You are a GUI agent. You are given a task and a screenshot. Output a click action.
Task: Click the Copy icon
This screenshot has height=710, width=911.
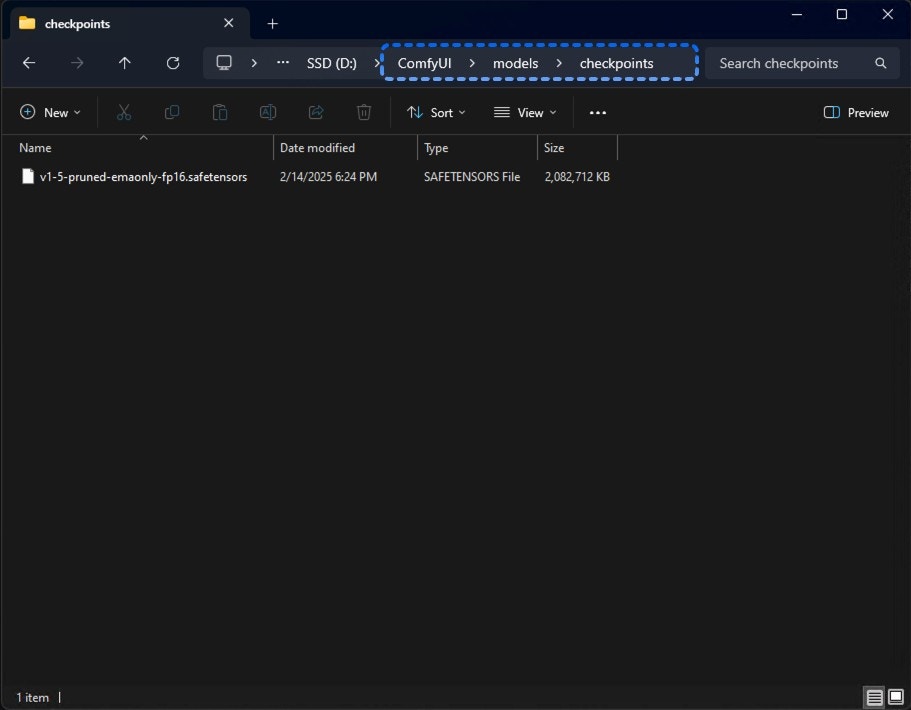(171, 112)
